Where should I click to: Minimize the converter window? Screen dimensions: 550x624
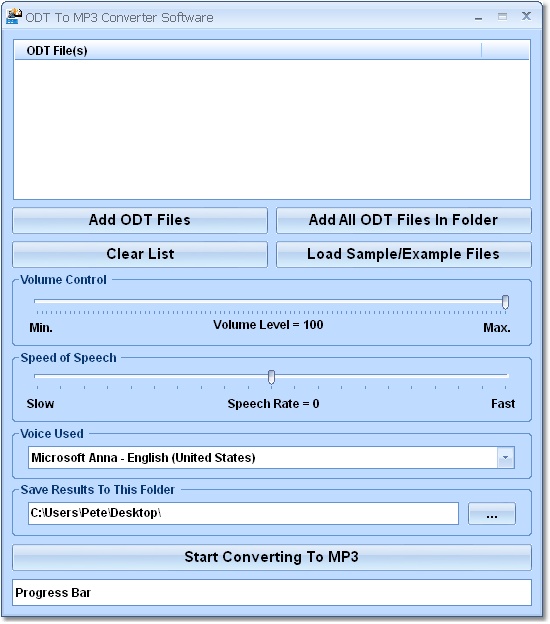tap(478, 17)
